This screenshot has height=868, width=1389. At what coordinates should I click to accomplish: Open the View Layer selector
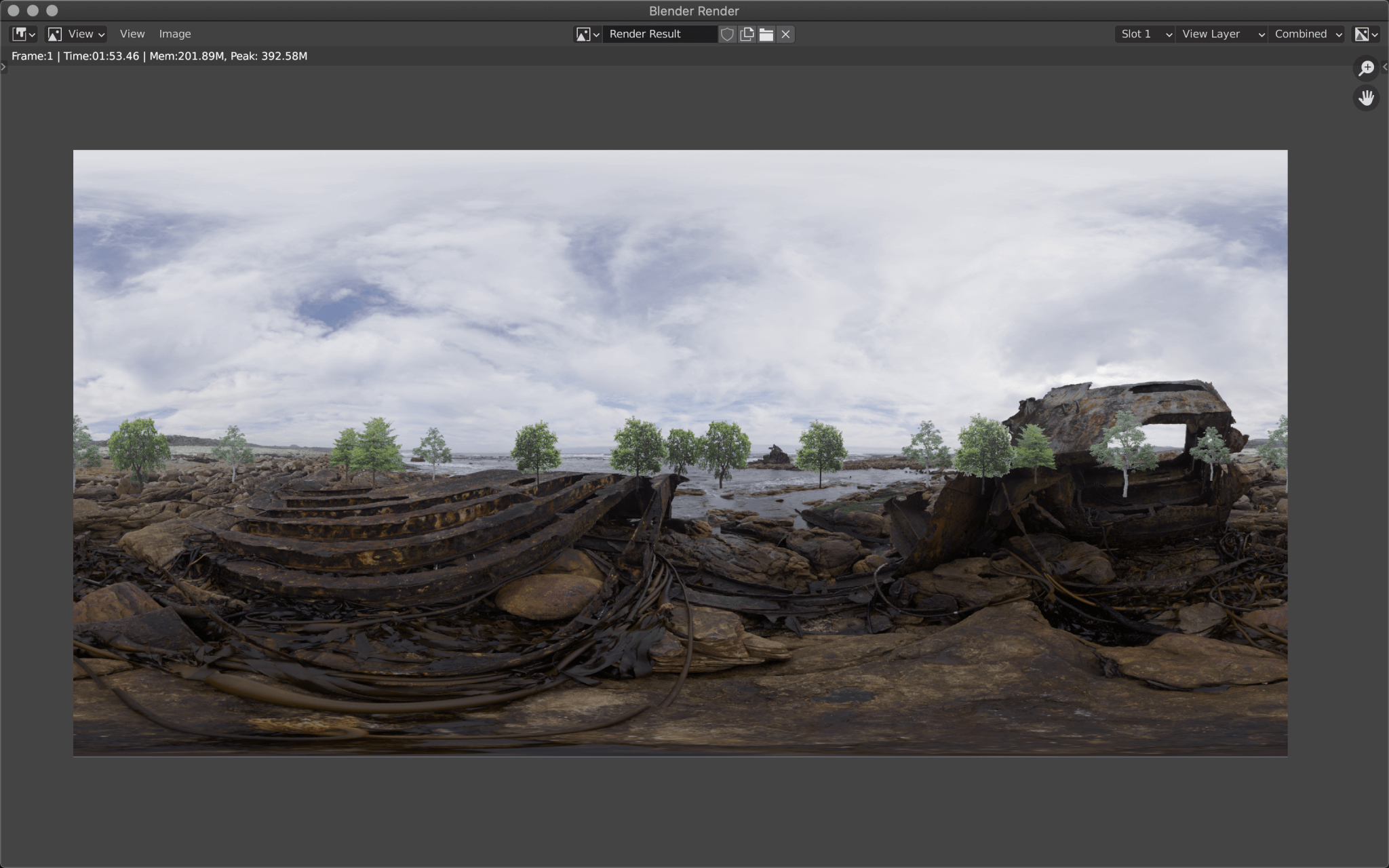pyautogui.click(x=1221, y=34)
